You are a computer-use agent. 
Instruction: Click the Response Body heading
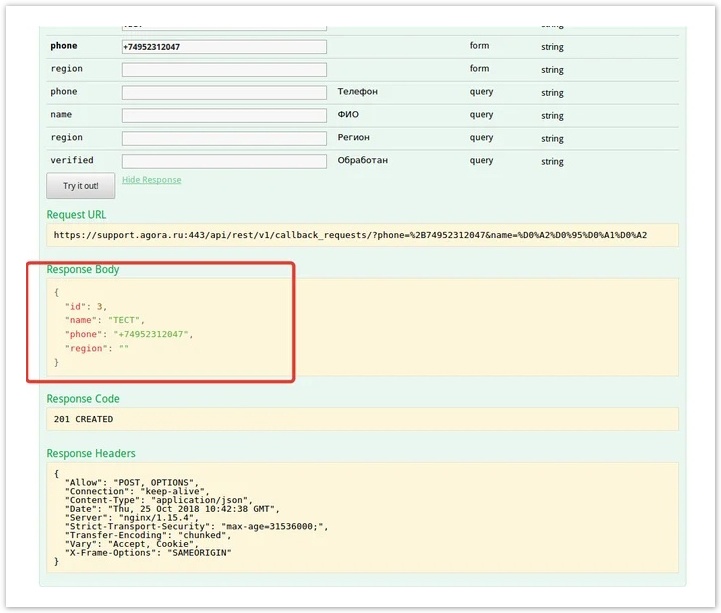point(83,269)
